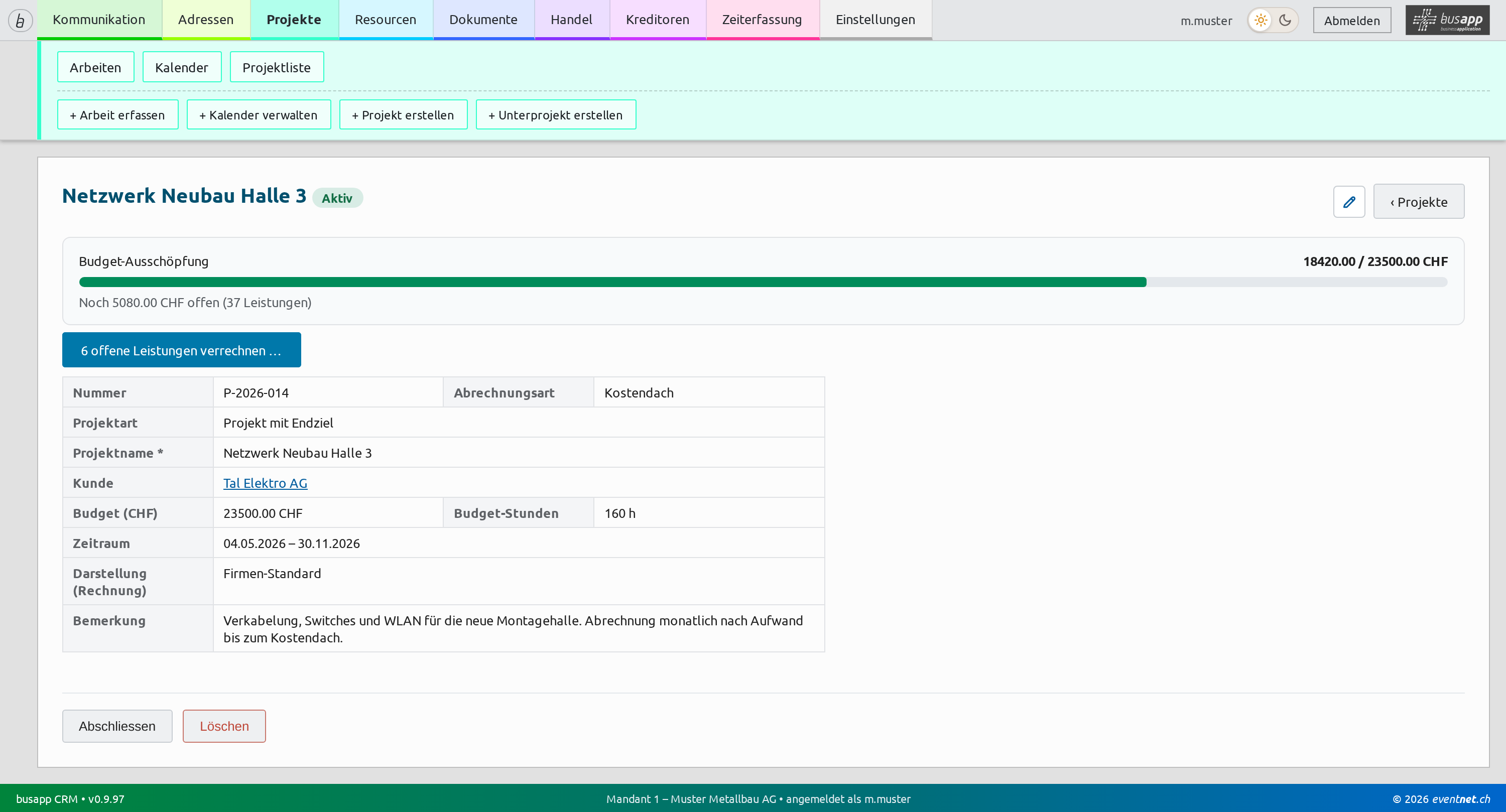Go back via '‹ Projekte' button
The width and height of the screenshot is (1506, 812).
[1418, 202]
